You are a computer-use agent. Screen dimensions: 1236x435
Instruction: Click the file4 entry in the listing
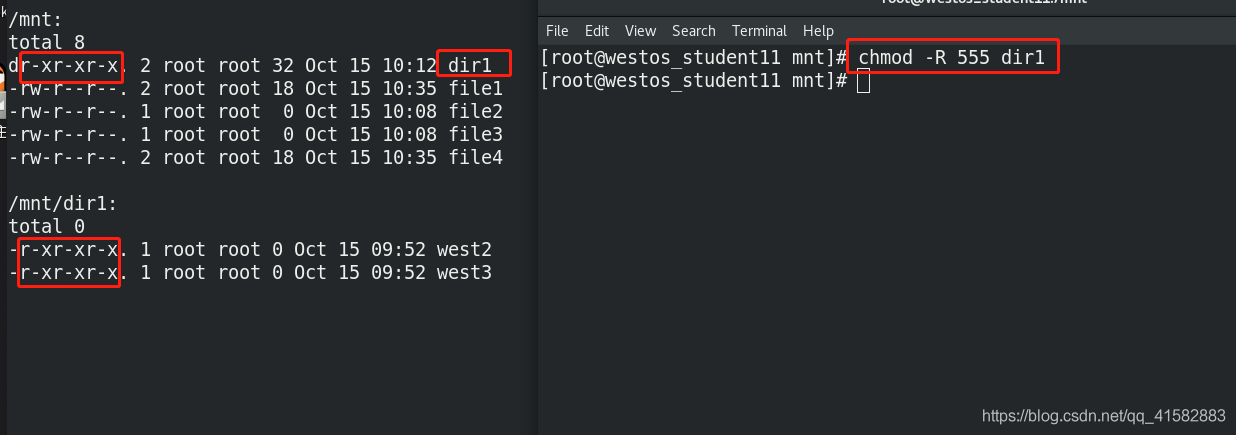pyautogui.click(x=476, y=157)
